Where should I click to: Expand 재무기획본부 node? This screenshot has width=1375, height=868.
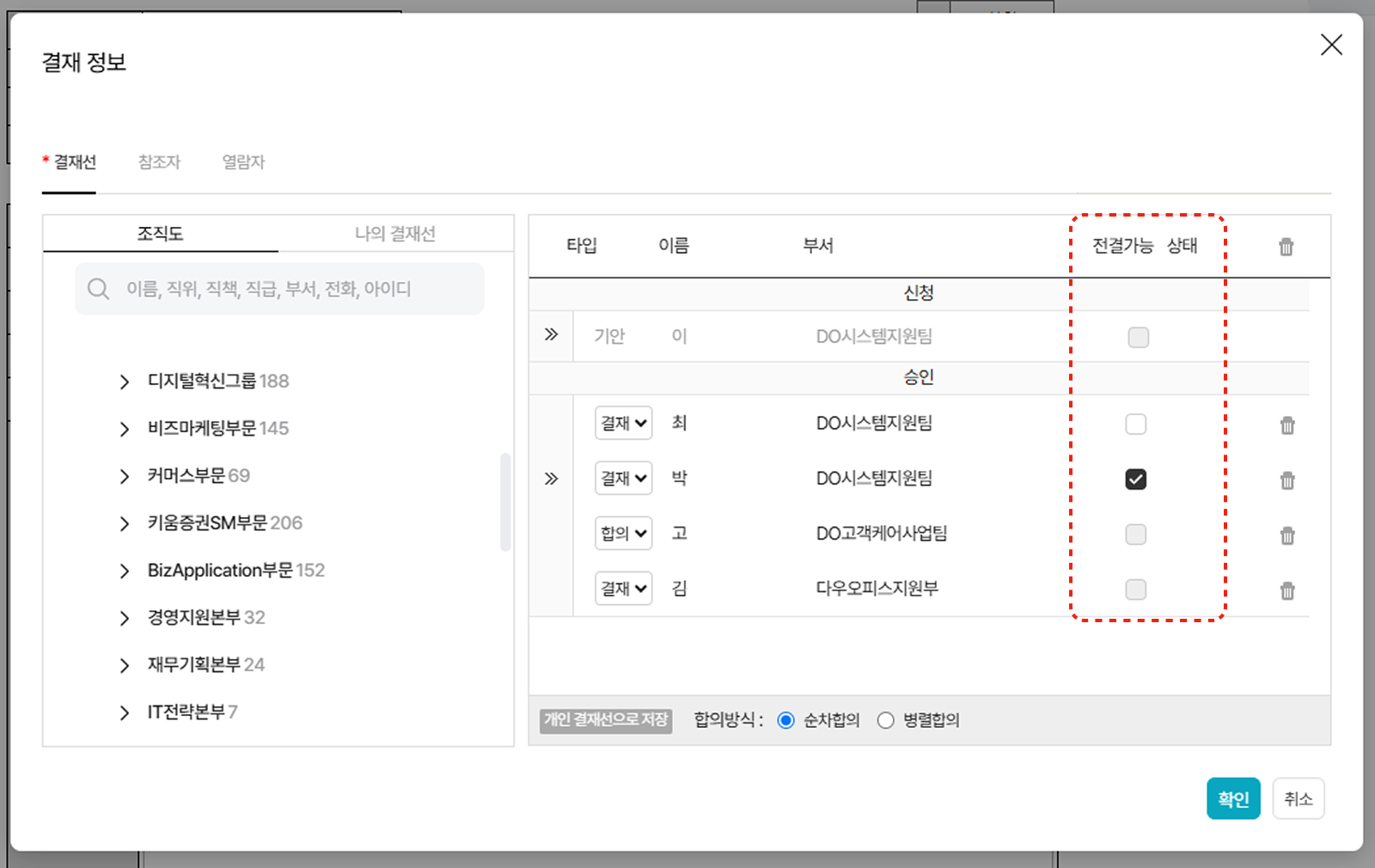(125, 665)
